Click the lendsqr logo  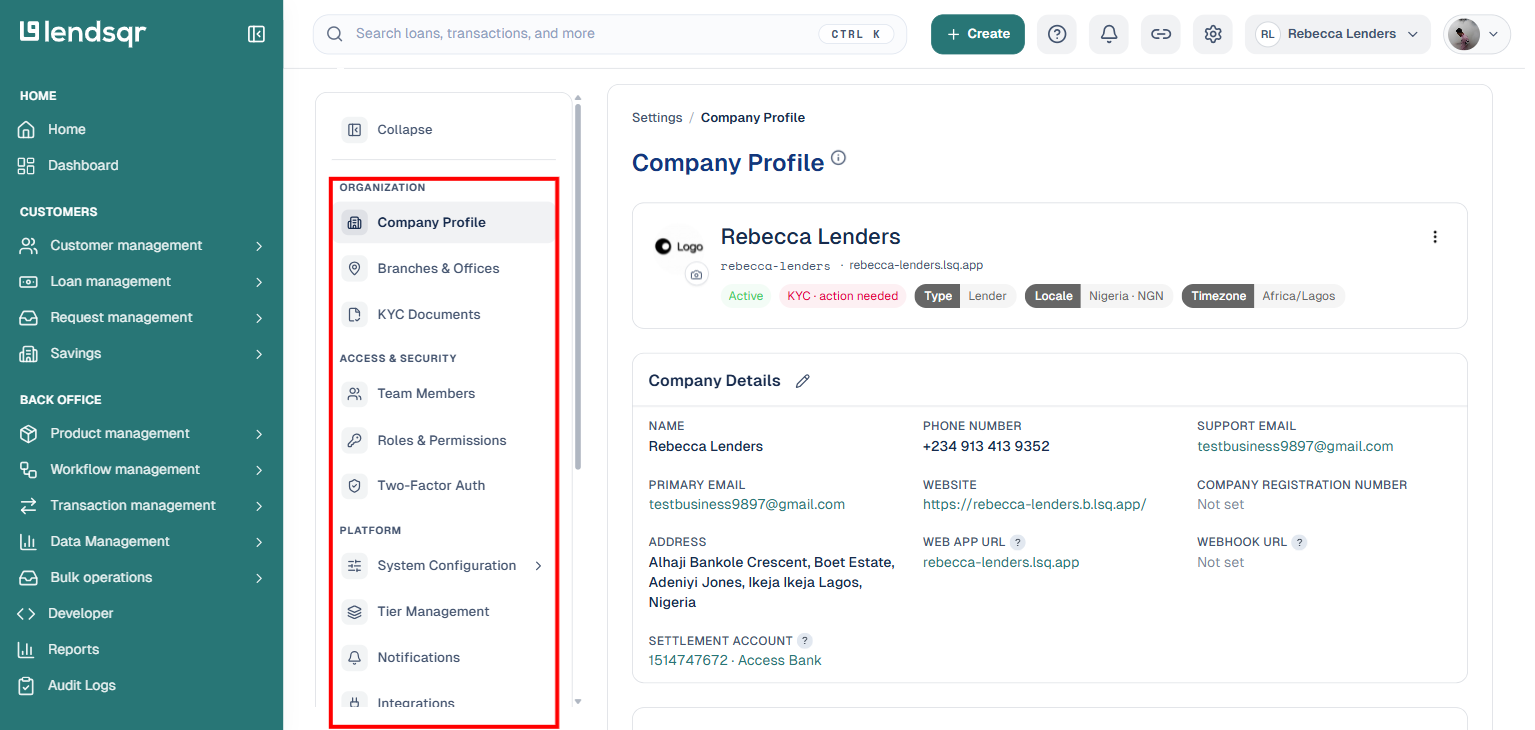tap(83, 33)
